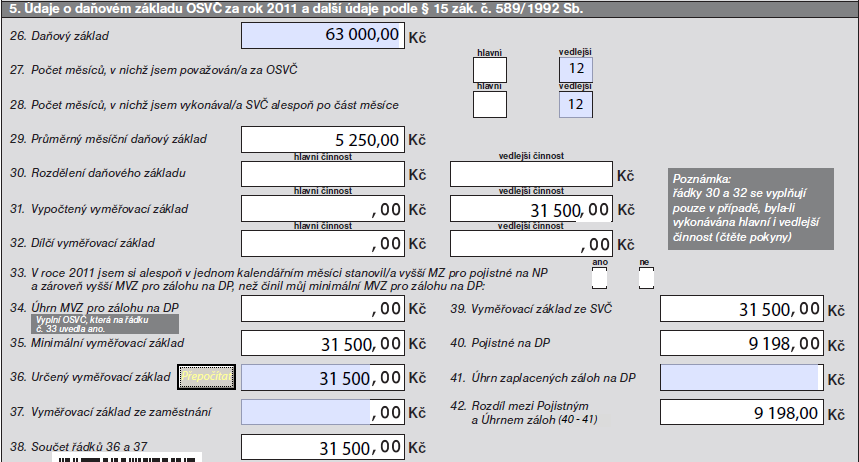
Task: Select the Úhrn MVZ pro zálohu field
Action: pos(323,310)
